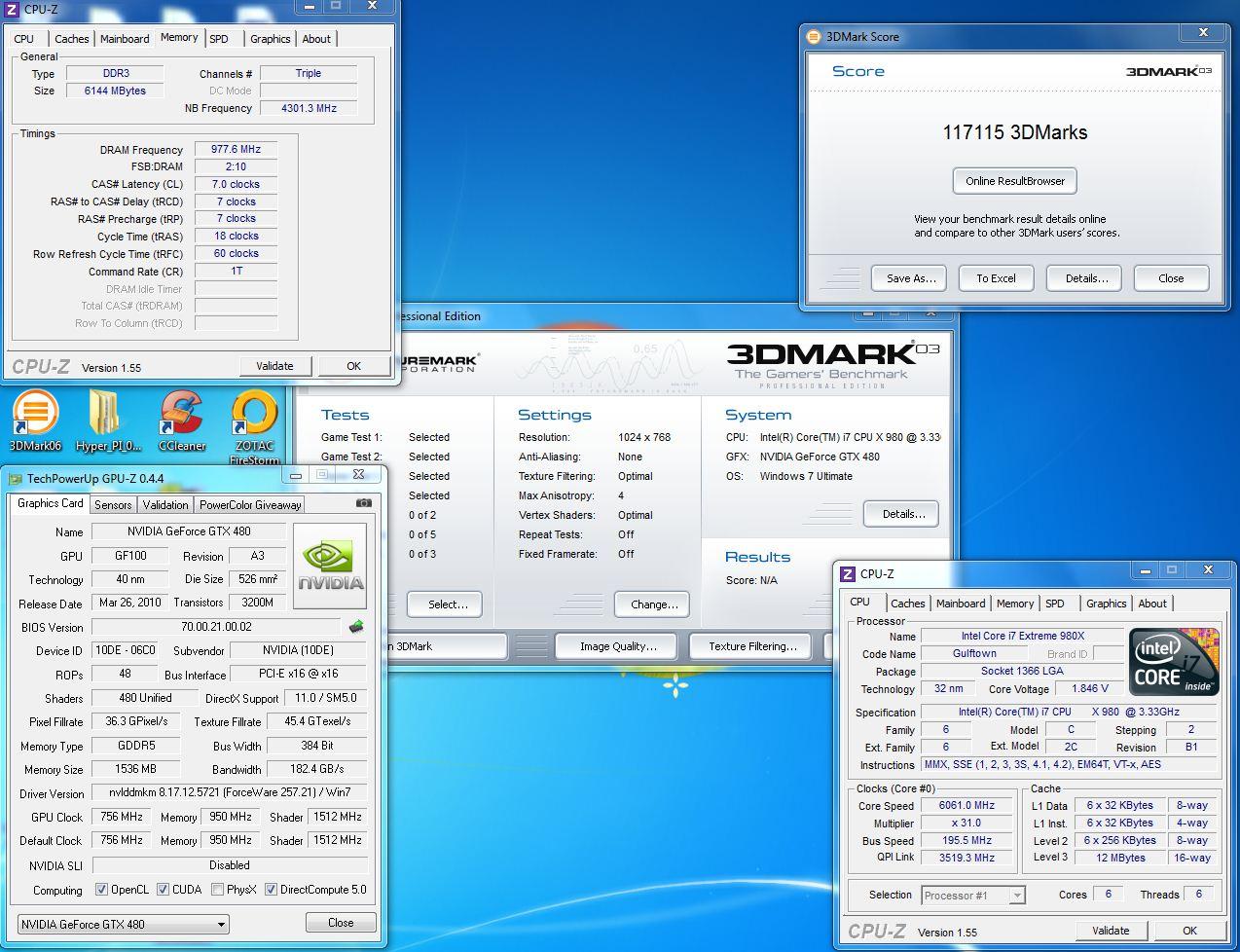Open the Hyper_PI folder icon on desktop
Image resolution: width=1240 pixels, height=952 pixels.
click(108, 421)
